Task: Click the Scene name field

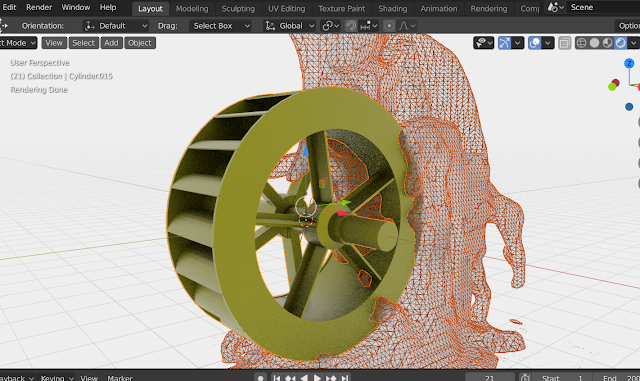Action: [x=604, y=7]
